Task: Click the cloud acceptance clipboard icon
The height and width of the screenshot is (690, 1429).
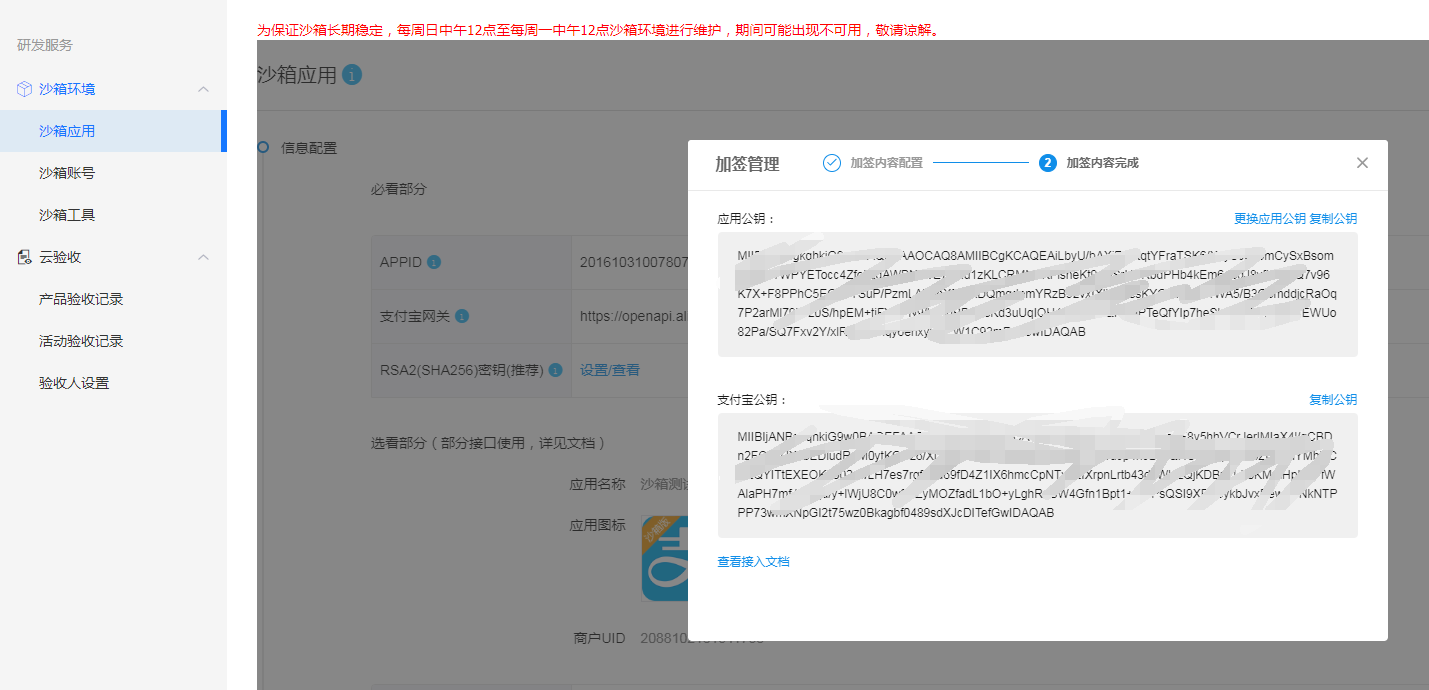Action: pyautogui.click(x=25, y=257)
